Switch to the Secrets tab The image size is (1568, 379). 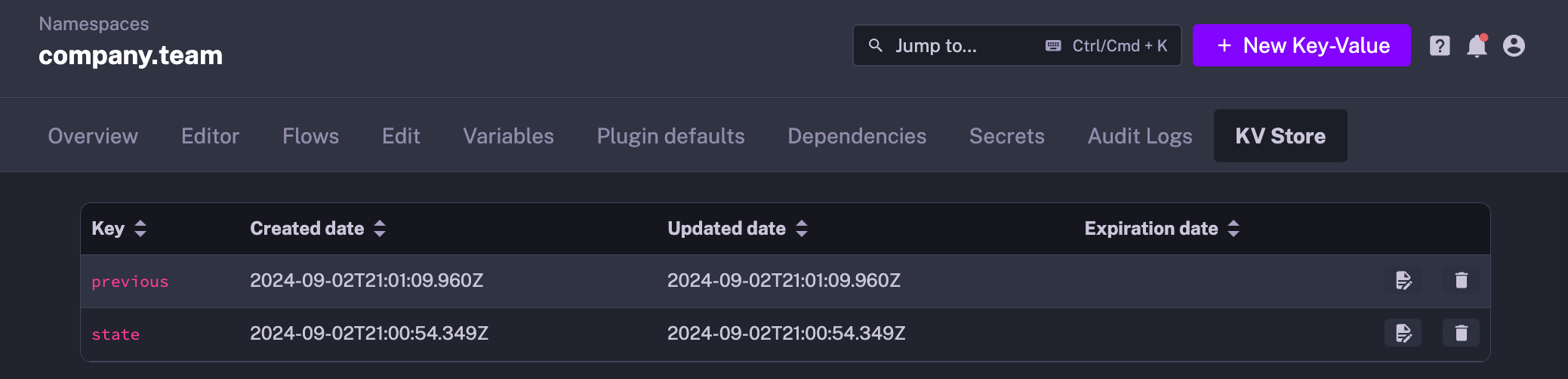1006,136
